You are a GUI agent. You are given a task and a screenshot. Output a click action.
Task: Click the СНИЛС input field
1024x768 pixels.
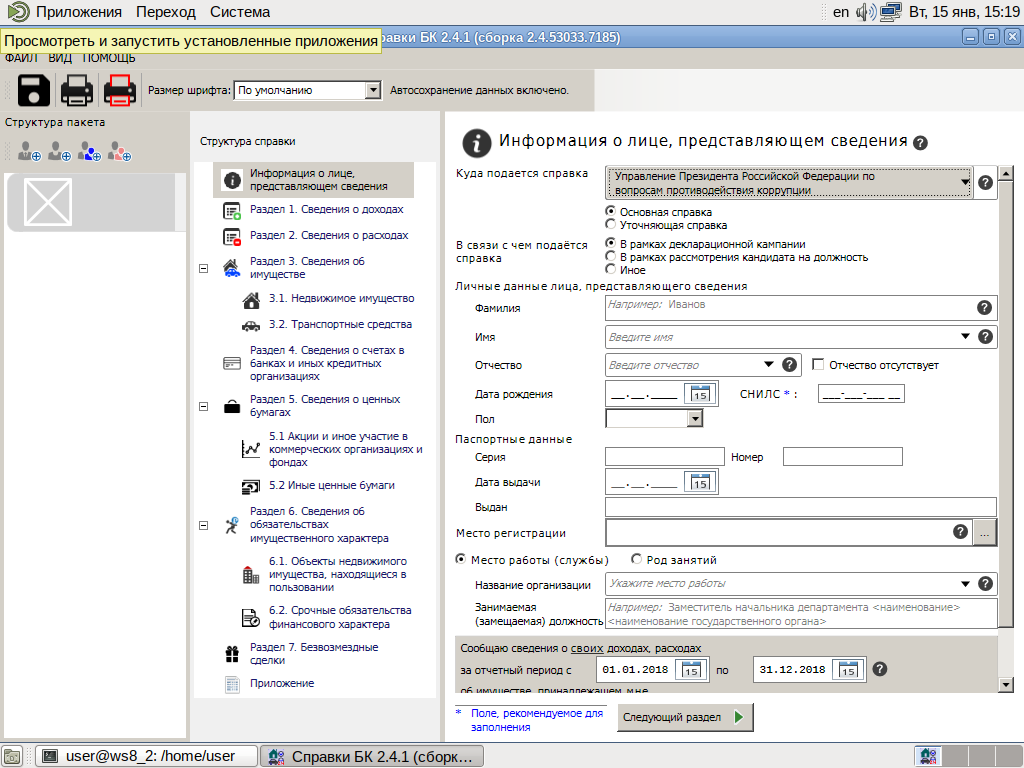[x=861, y=394]
